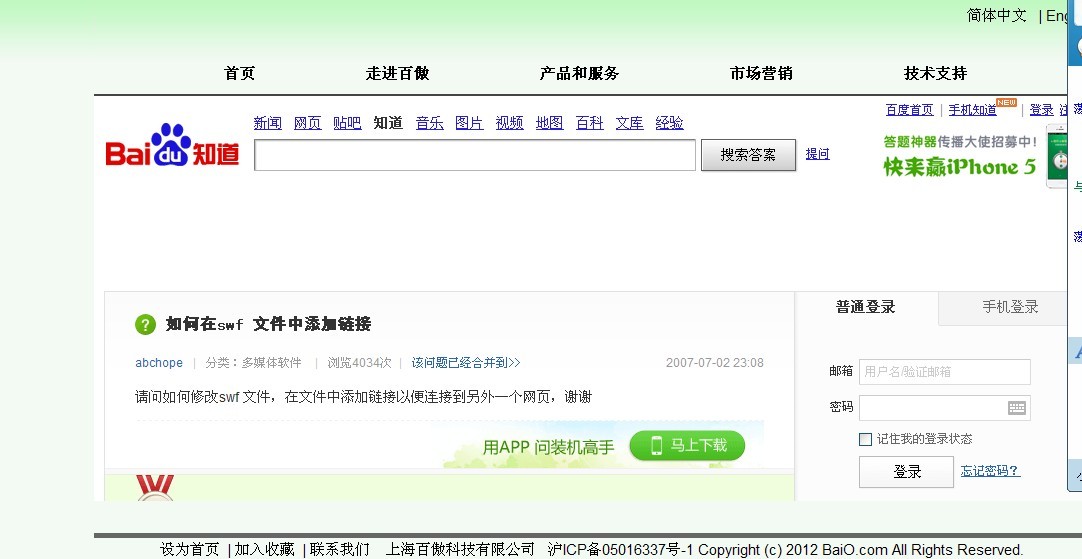Click into the Baidu Zhidao search box
The height and width of the screenshot is (559, 1082).
[x=474, y=155]
